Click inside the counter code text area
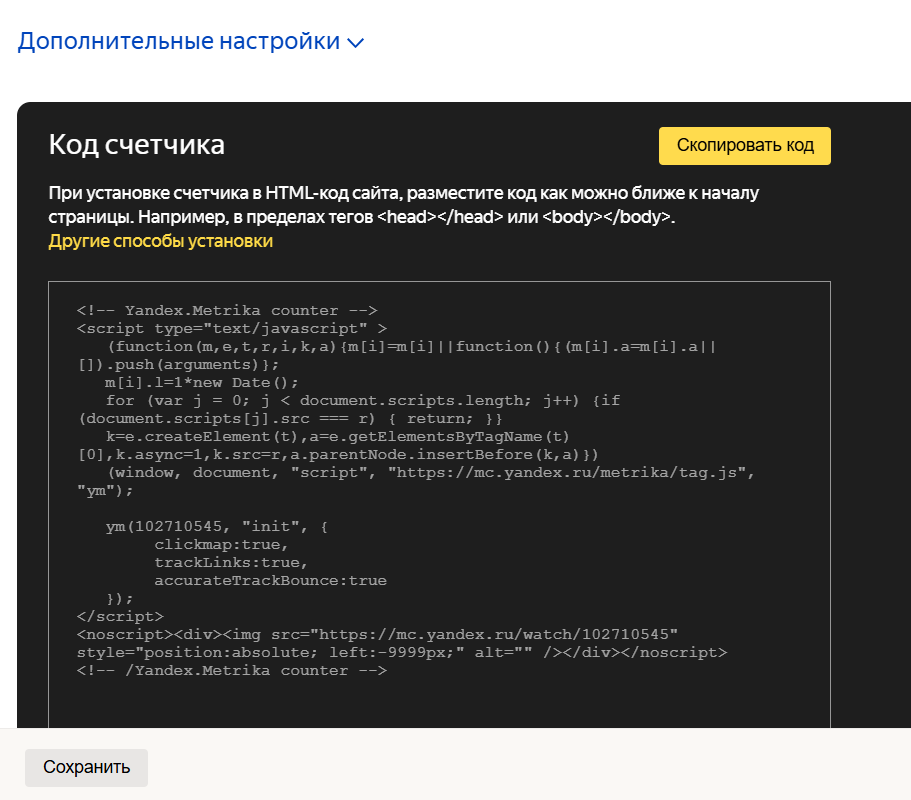 [439, 504]
